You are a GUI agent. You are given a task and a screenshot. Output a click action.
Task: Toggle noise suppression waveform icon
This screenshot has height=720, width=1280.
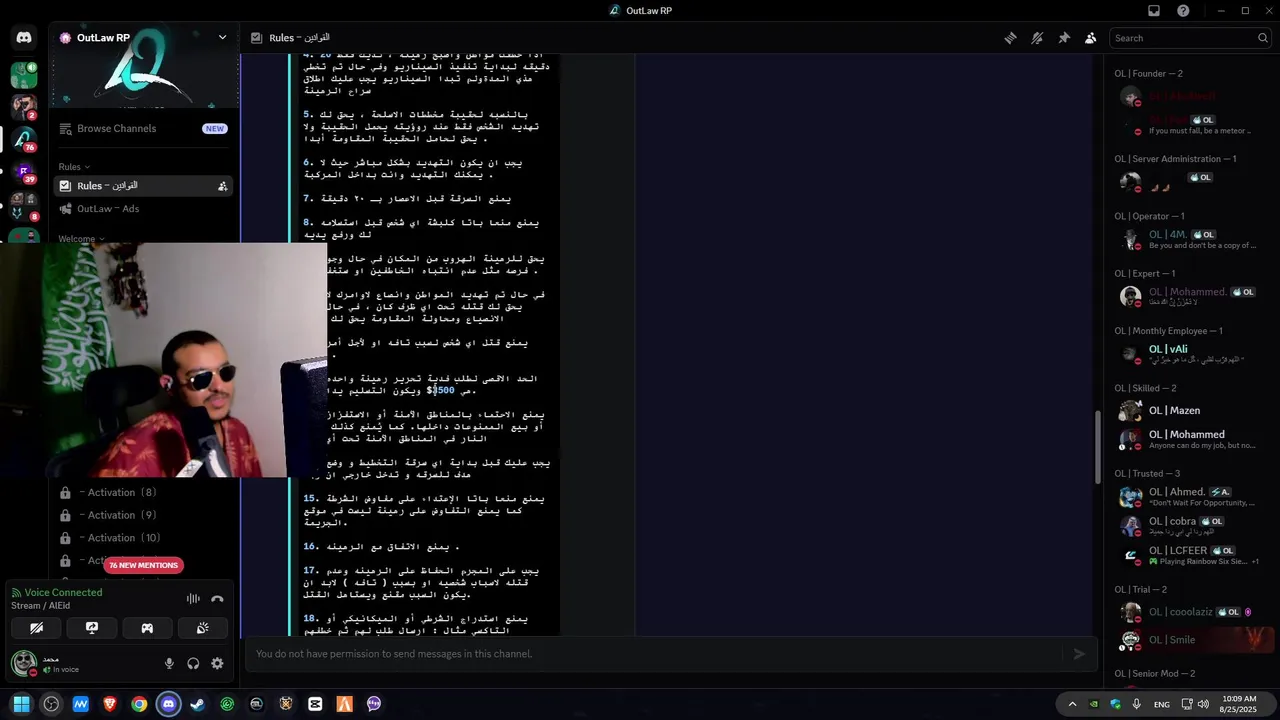coord(193,599)
